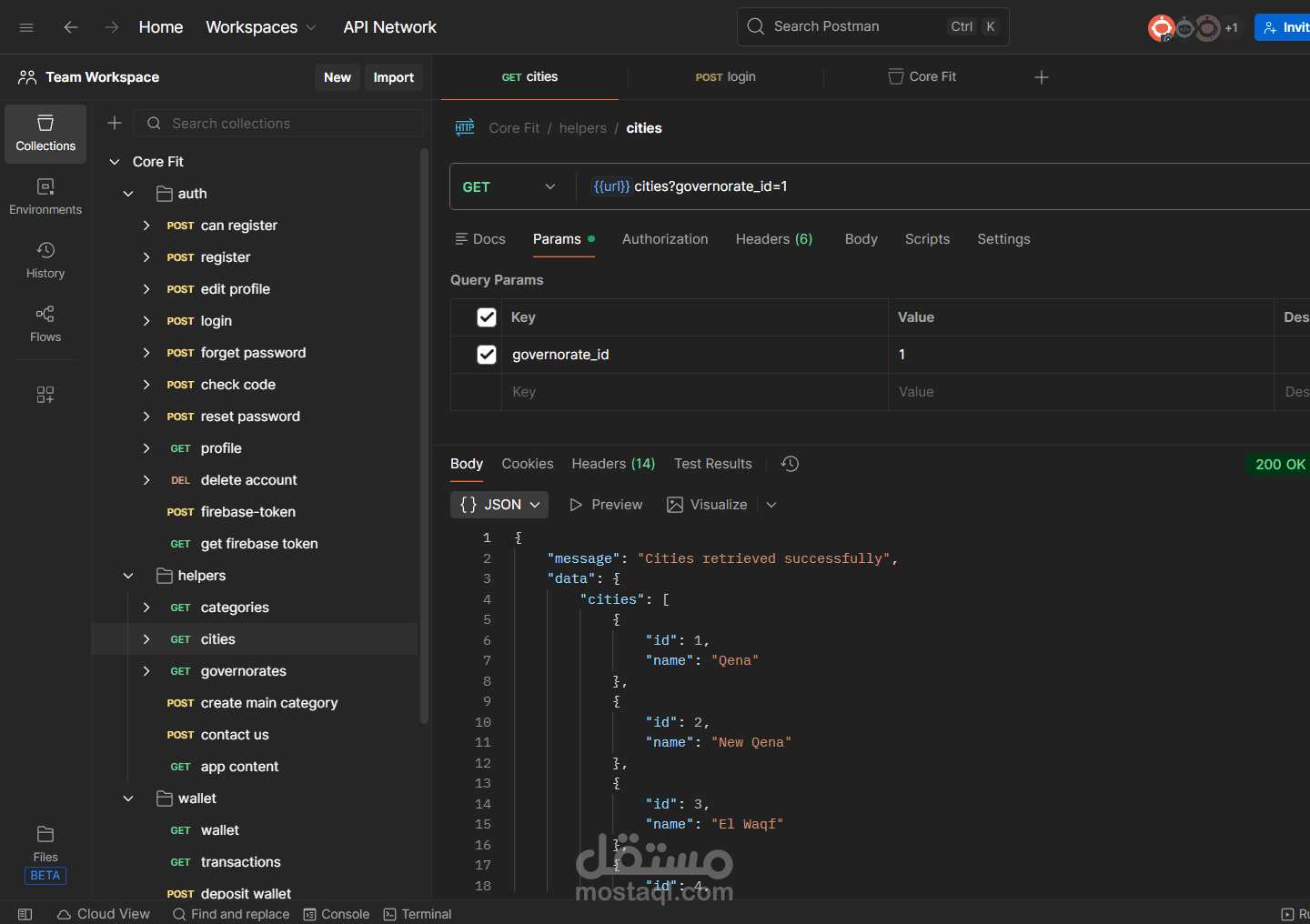This screenshot has height=924, width=1310.
Task: Click the Visualize button
Action: click(x=707, y=505)
